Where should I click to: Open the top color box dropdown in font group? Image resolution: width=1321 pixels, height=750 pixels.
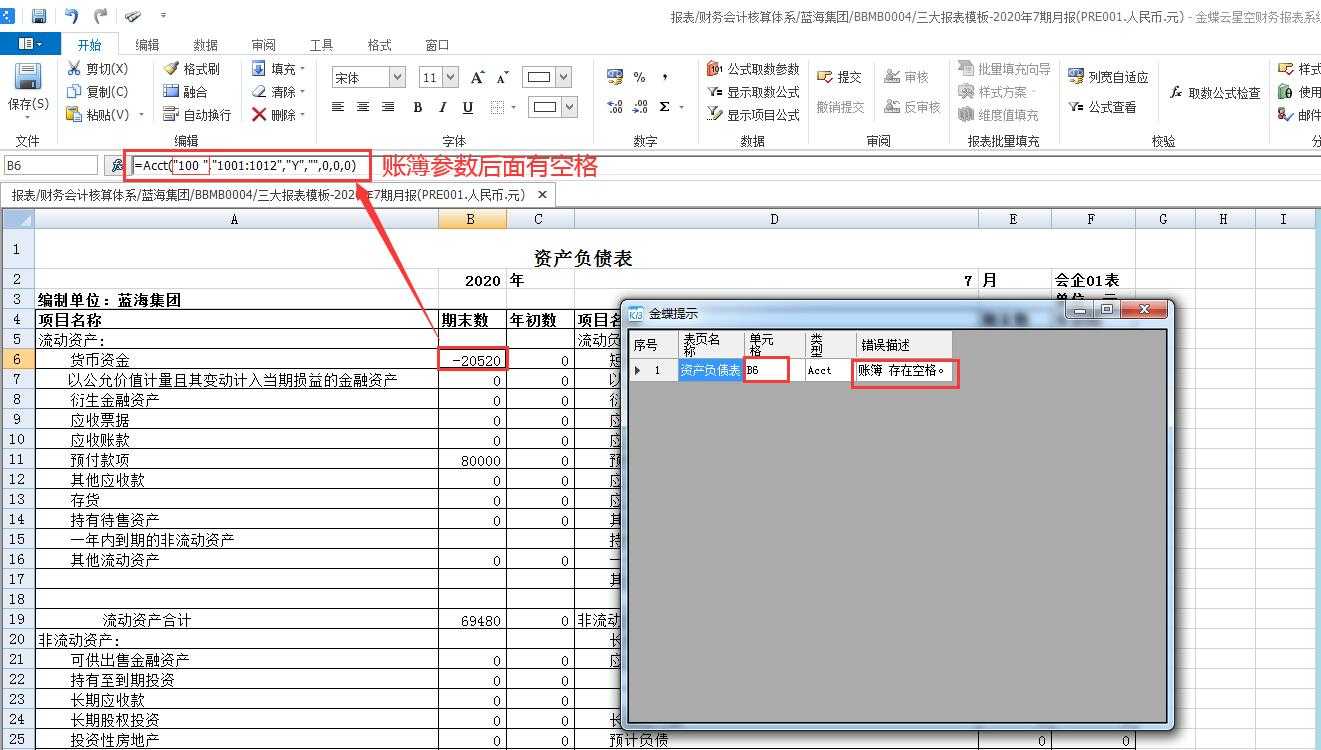pos(564,78)
